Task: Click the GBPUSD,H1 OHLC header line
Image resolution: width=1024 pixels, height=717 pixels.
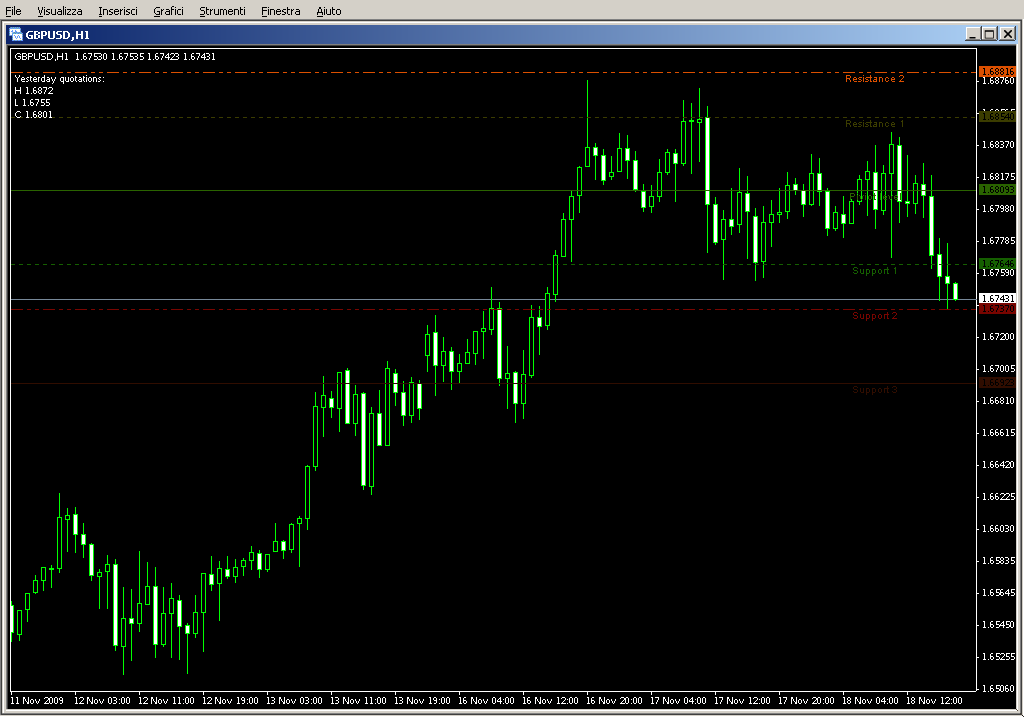Action: (x=115, y=57)
